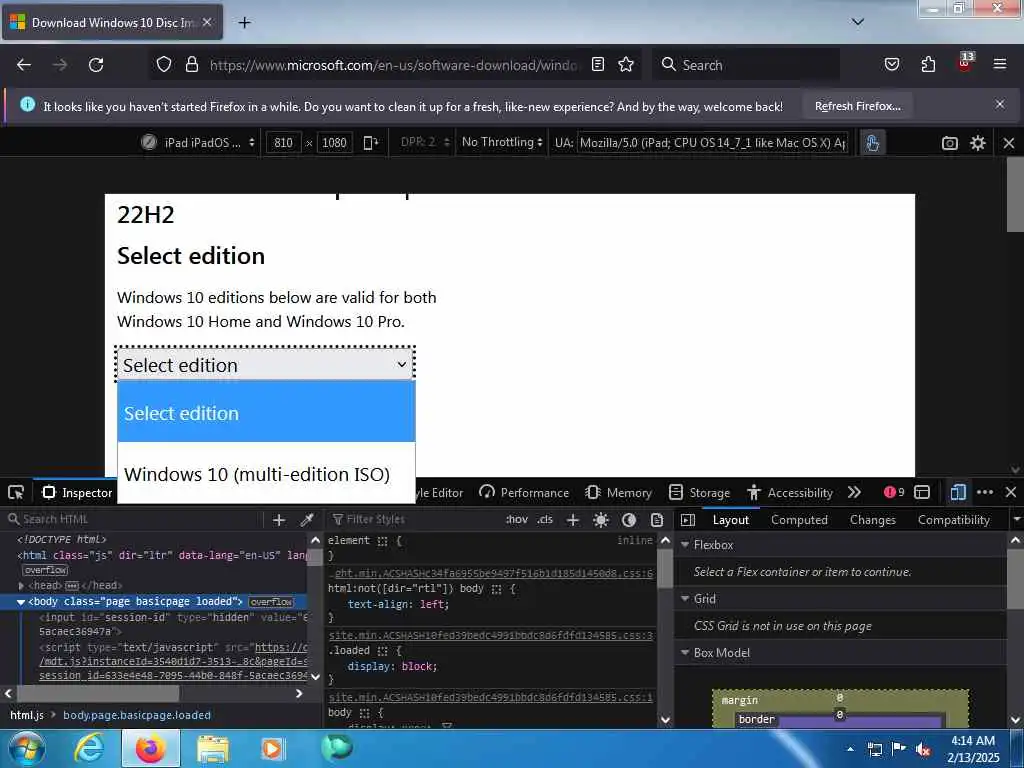
Task: Open responsive design mode settings gear
Action: pos(978,143)
